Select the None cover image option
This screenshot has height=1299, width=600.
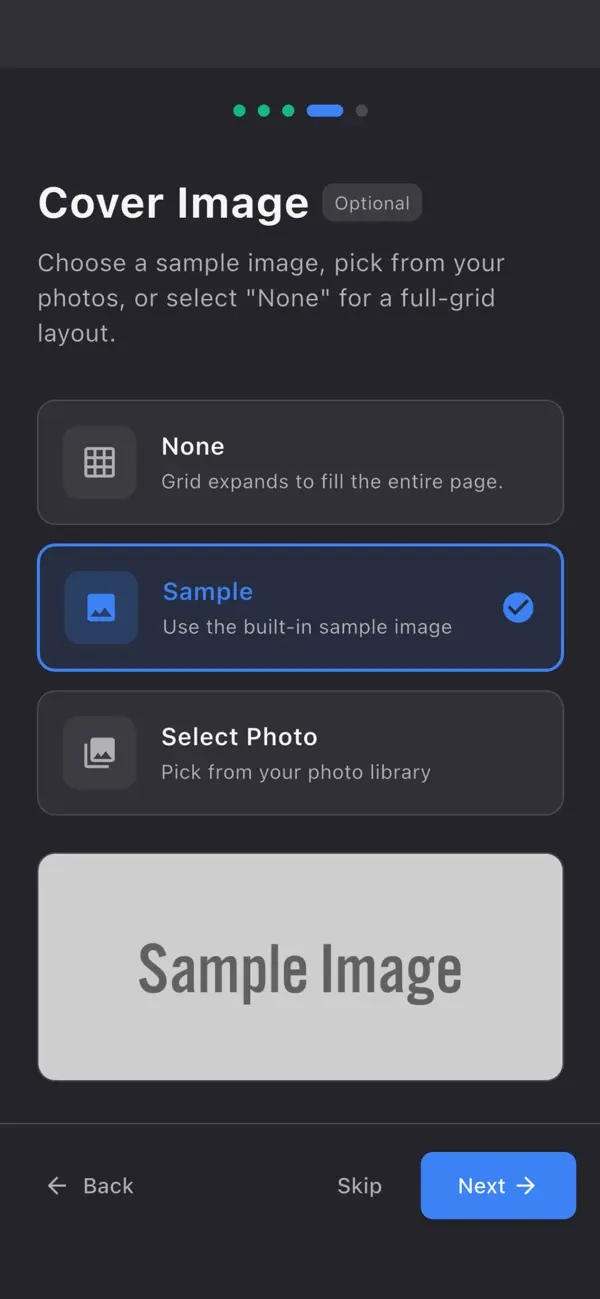point(300,462)
